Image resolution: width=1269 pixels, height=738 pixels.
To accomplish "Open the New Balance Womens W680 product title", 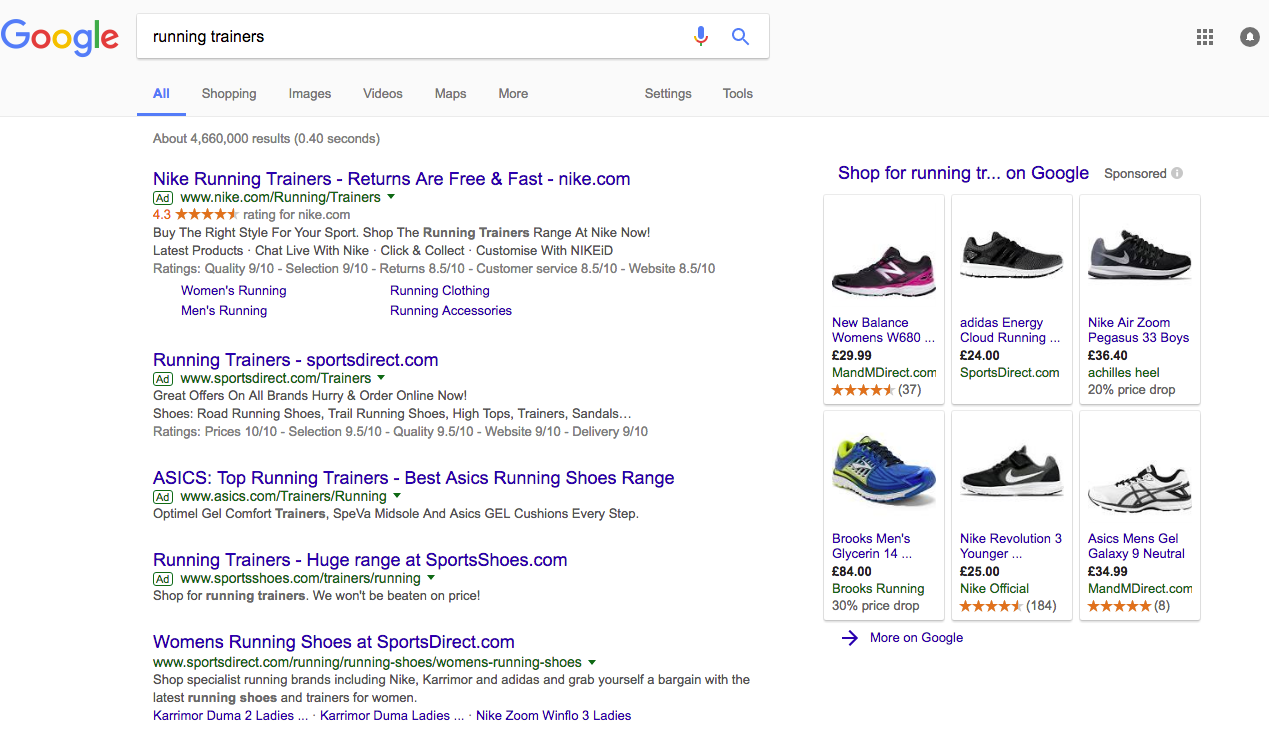I will click(x=884, y=330).
